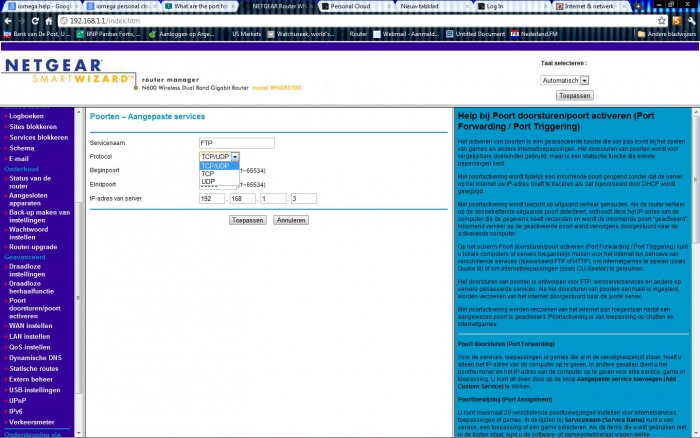This screenshot has height=438, width=700.
Task: Click the address bar URL
Action: (x=104, y=21)
